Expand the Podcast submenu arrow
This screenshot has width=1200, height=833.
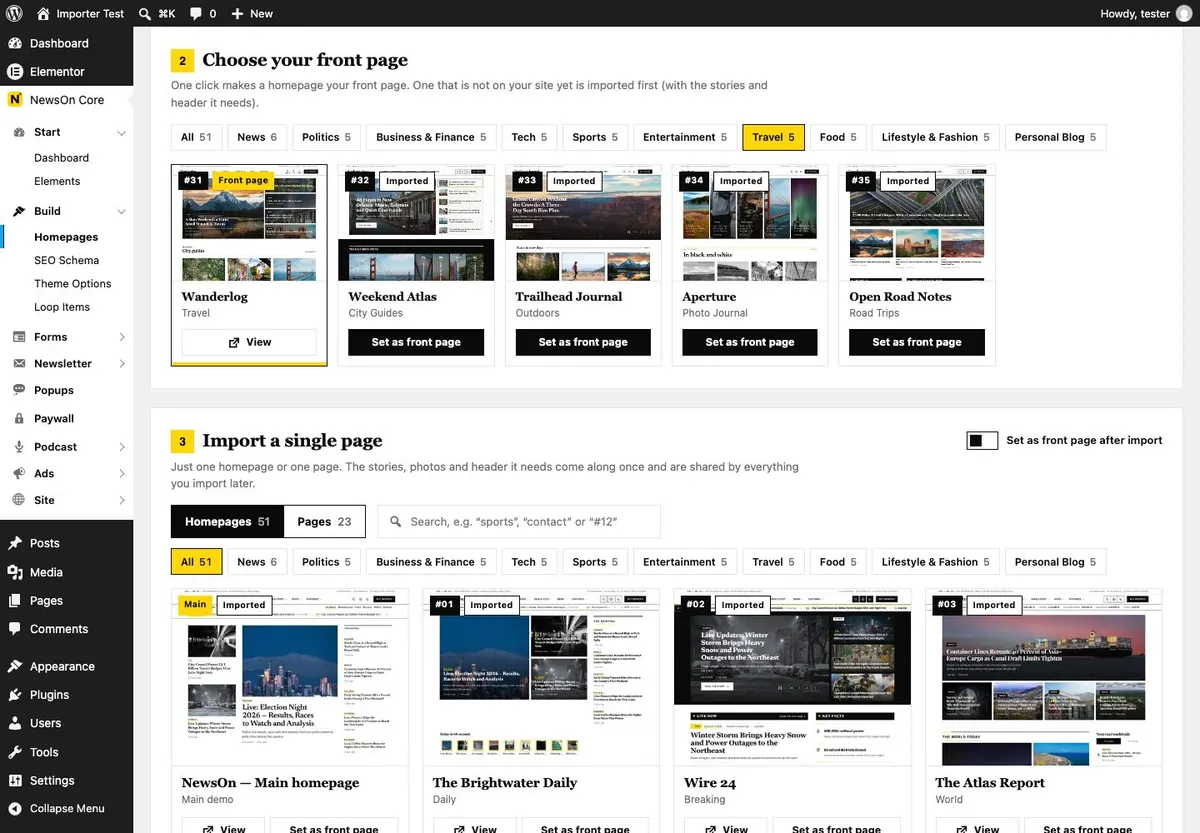[122, 447]
